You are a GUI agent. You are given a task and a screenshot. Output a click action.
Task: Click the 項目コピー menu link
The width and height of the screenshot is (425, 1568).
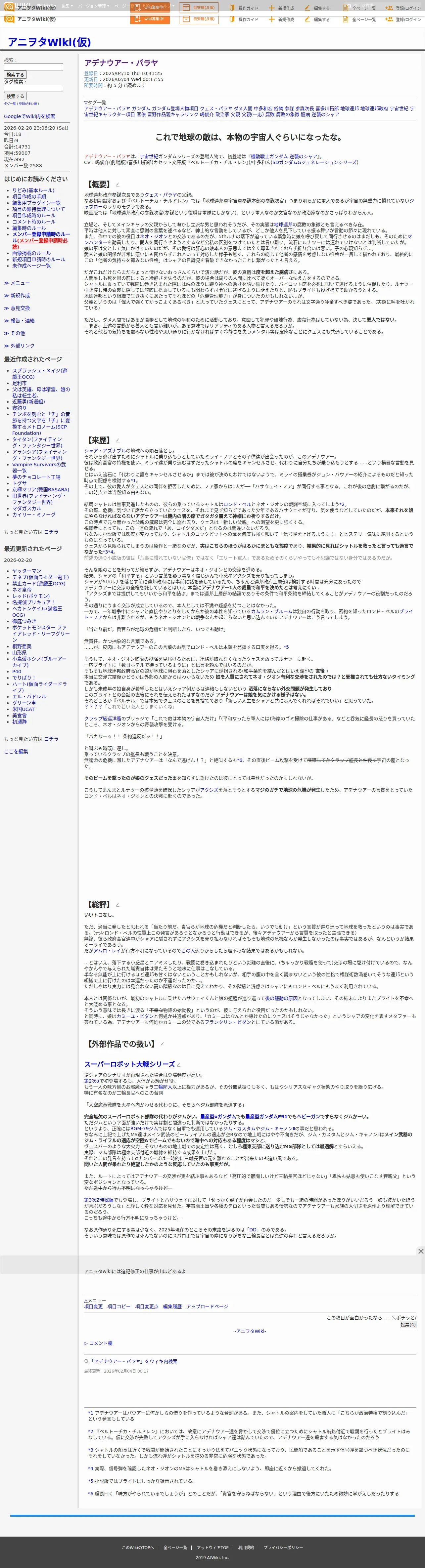pyautogui.click(x=119, y=1306)
